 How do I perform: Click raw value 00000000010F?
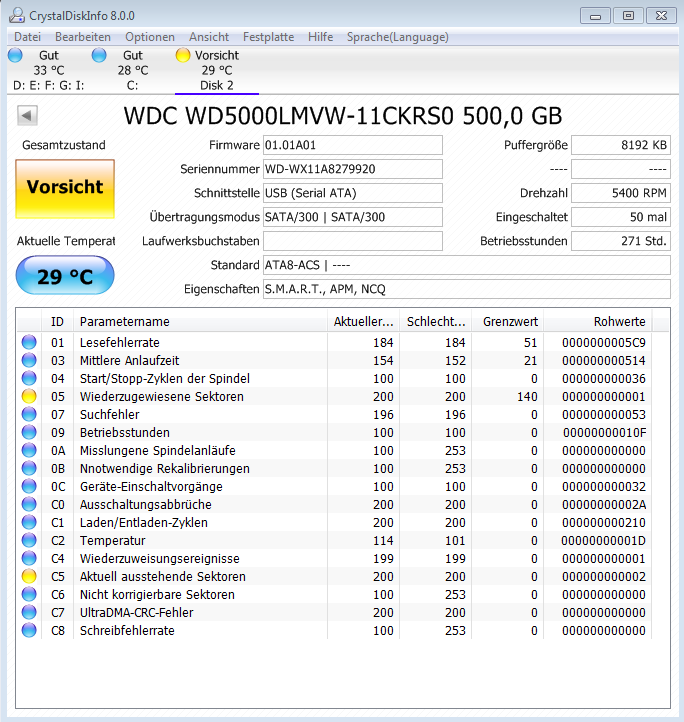[x=604, y=433]
